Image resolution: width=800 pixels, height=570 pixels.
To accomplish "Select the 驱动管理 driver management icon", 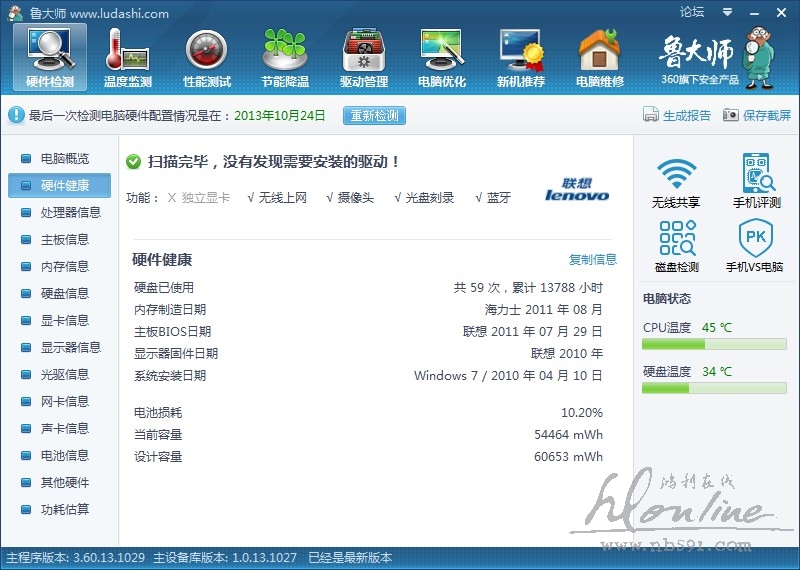I will coord(363,56).
